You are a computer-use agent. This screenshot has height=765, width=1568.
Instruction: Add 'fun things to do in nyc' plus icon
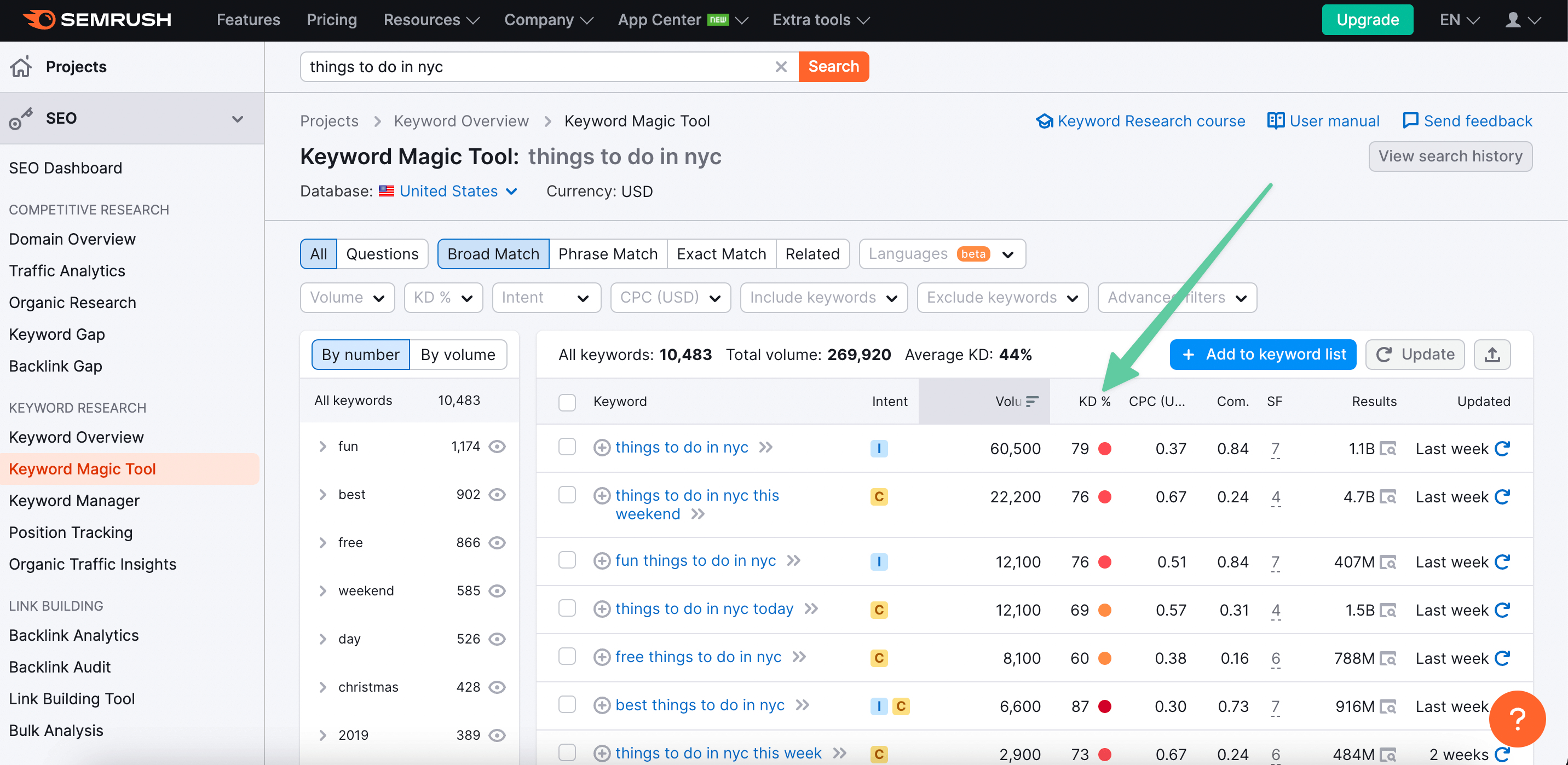[601, 560]
